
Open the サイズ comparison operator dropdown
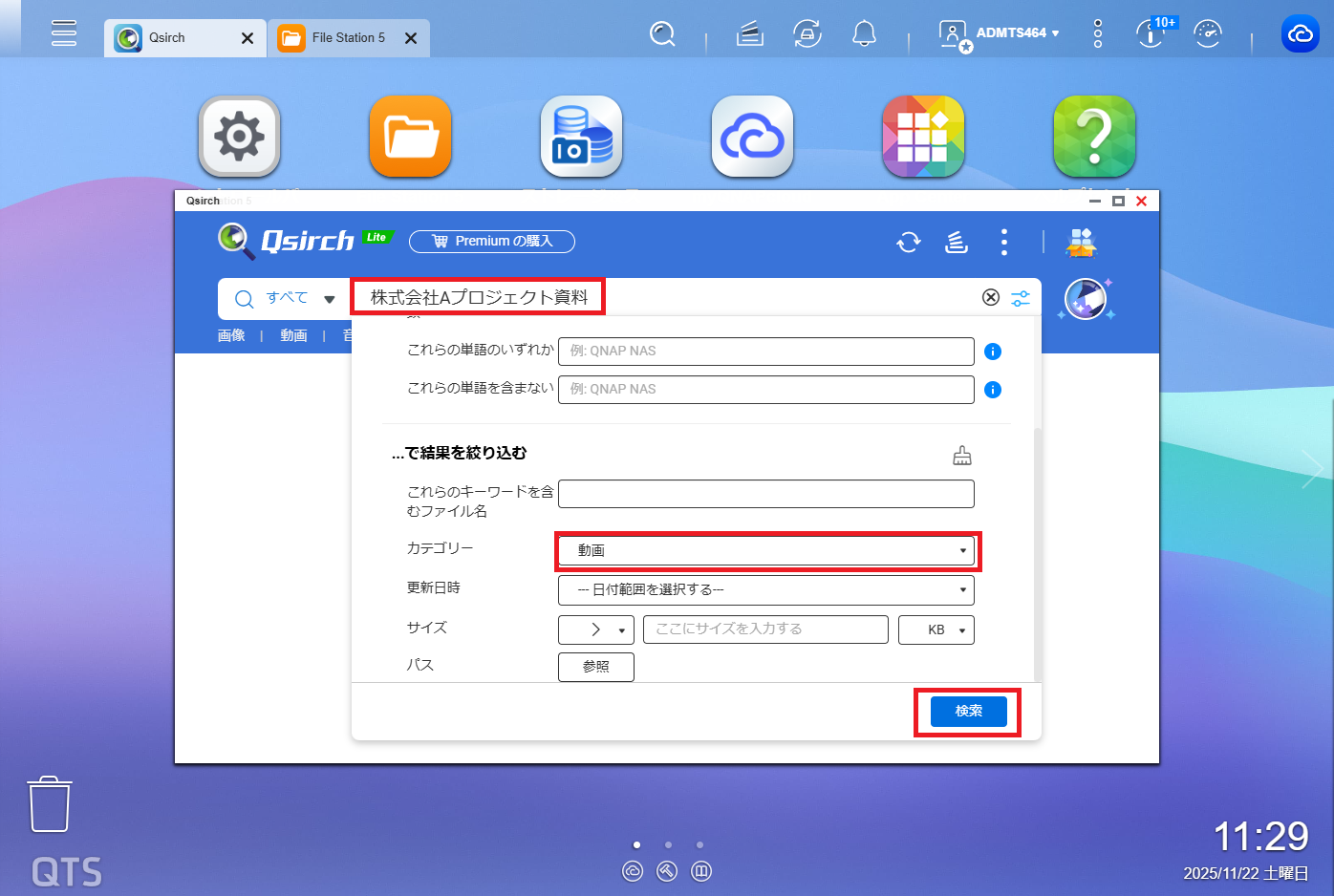tap(596, 630)
